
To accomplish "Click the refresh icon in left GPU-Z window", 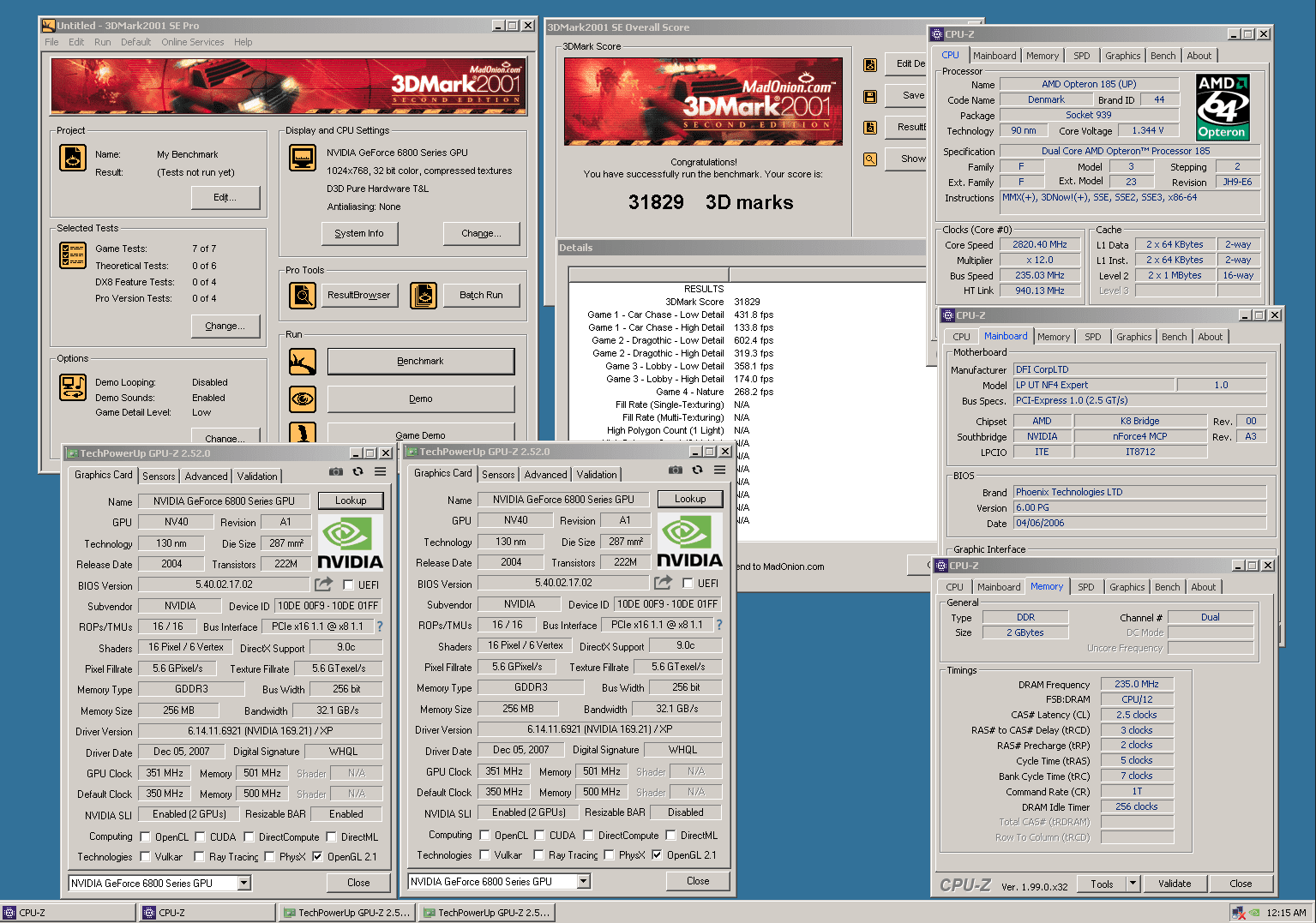I will pos(358,471).
